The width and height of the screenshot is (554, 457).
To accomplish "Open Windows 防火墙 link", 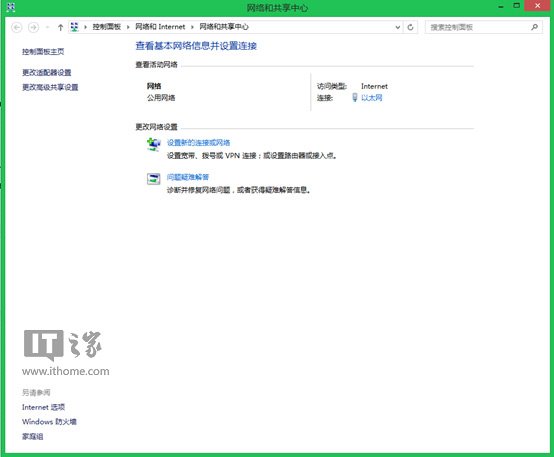I will (49, 422).
